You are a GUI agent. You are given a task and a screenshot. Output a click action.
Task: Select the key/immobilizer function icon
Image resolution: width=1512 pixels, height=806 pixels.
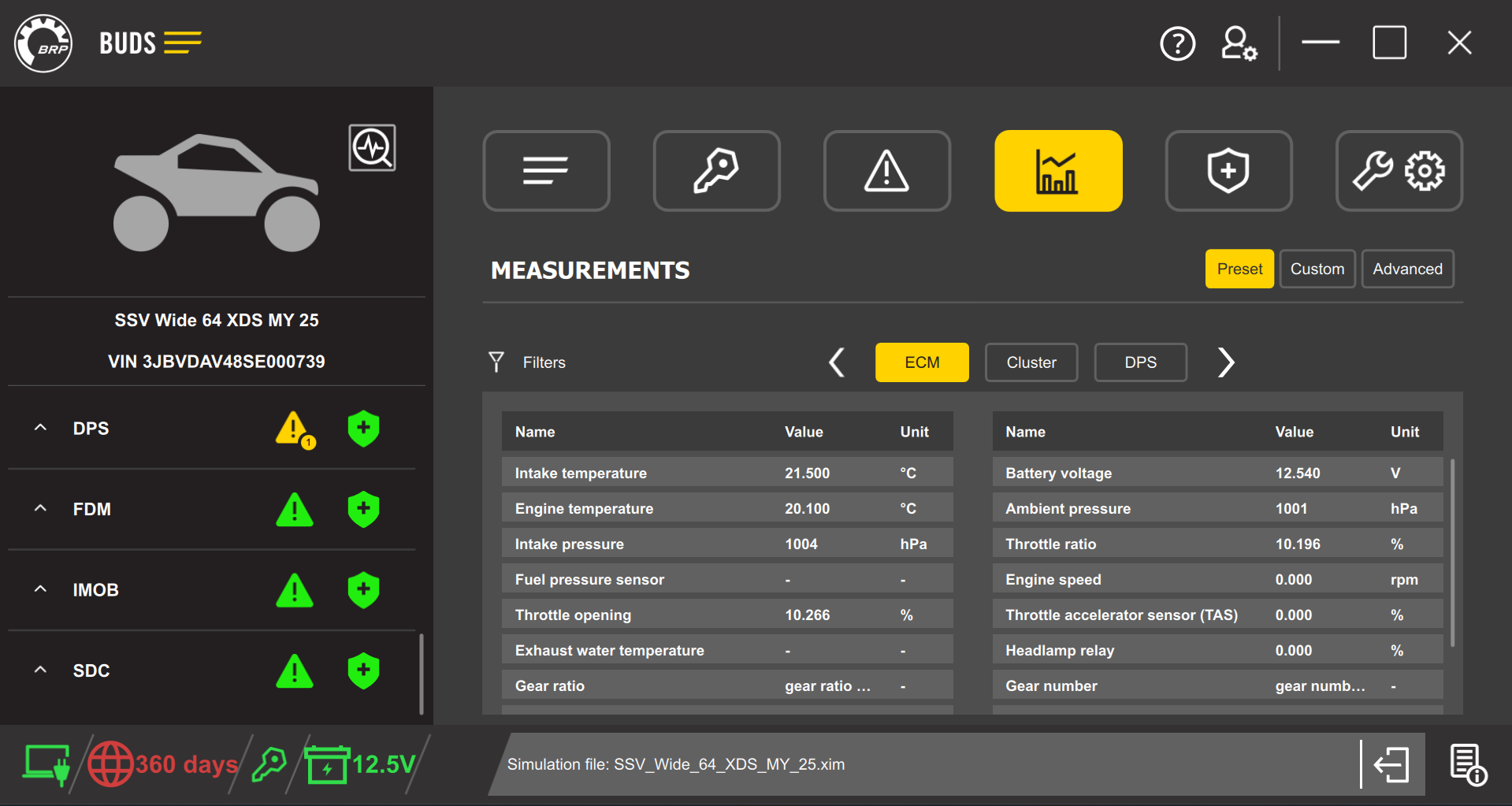716,170
